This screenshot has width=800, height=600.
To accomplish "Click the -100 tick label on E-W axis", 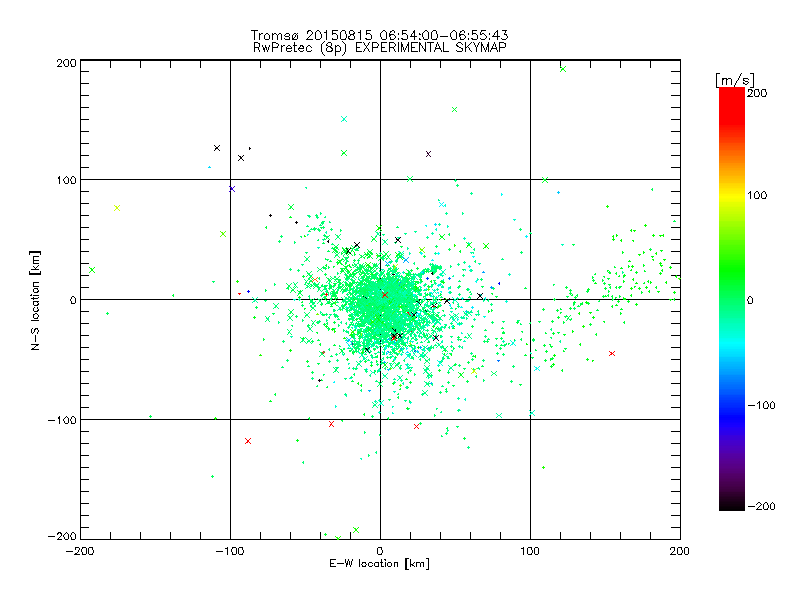I will point(230,551).
